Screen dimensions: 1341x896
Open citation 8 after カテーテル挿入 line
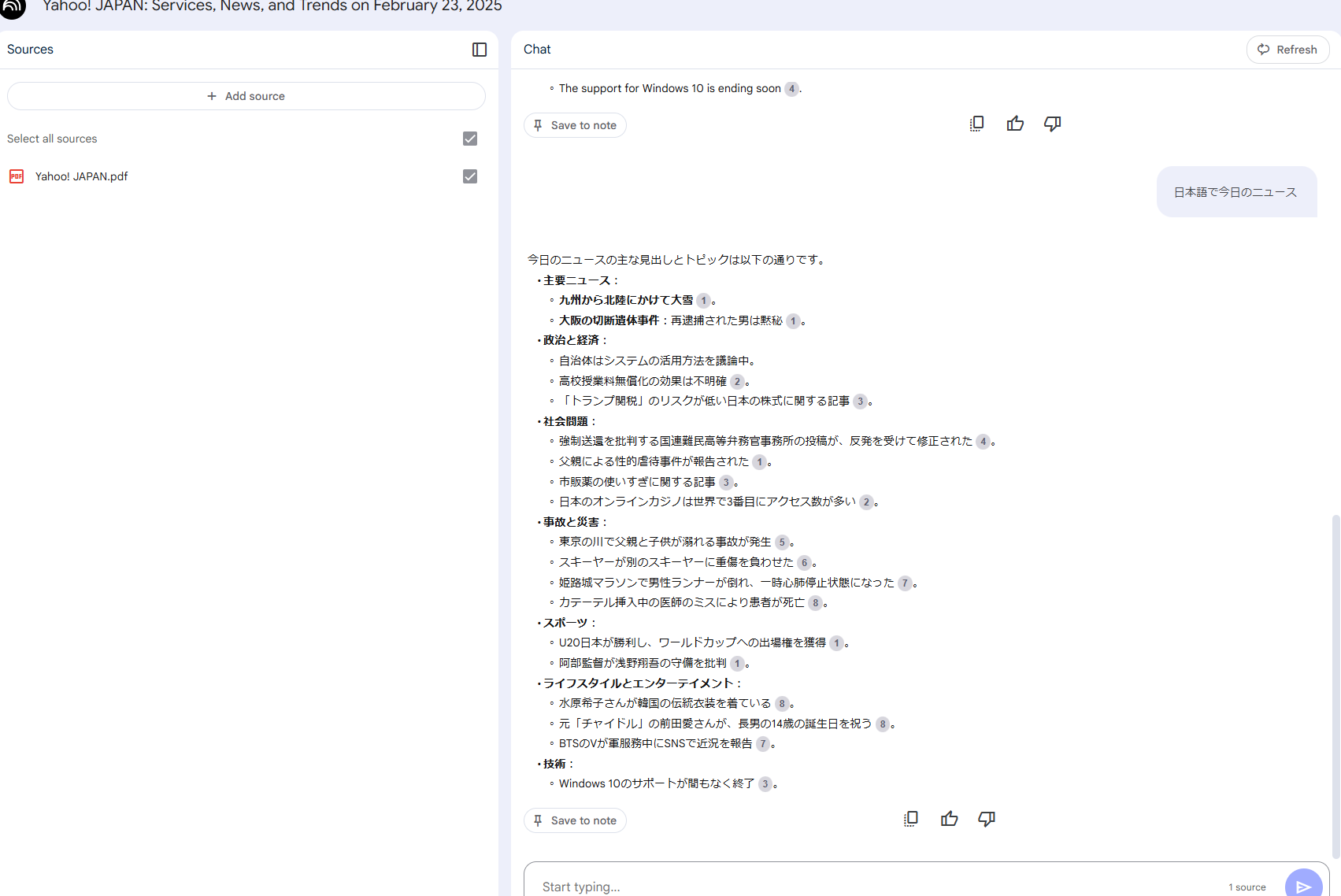[816, 603]
